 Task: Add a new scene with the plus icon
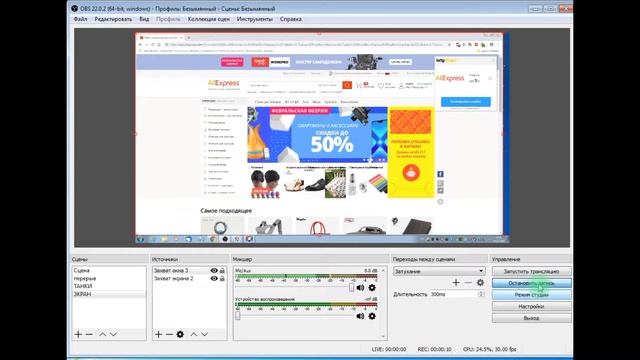click(78, 334)
